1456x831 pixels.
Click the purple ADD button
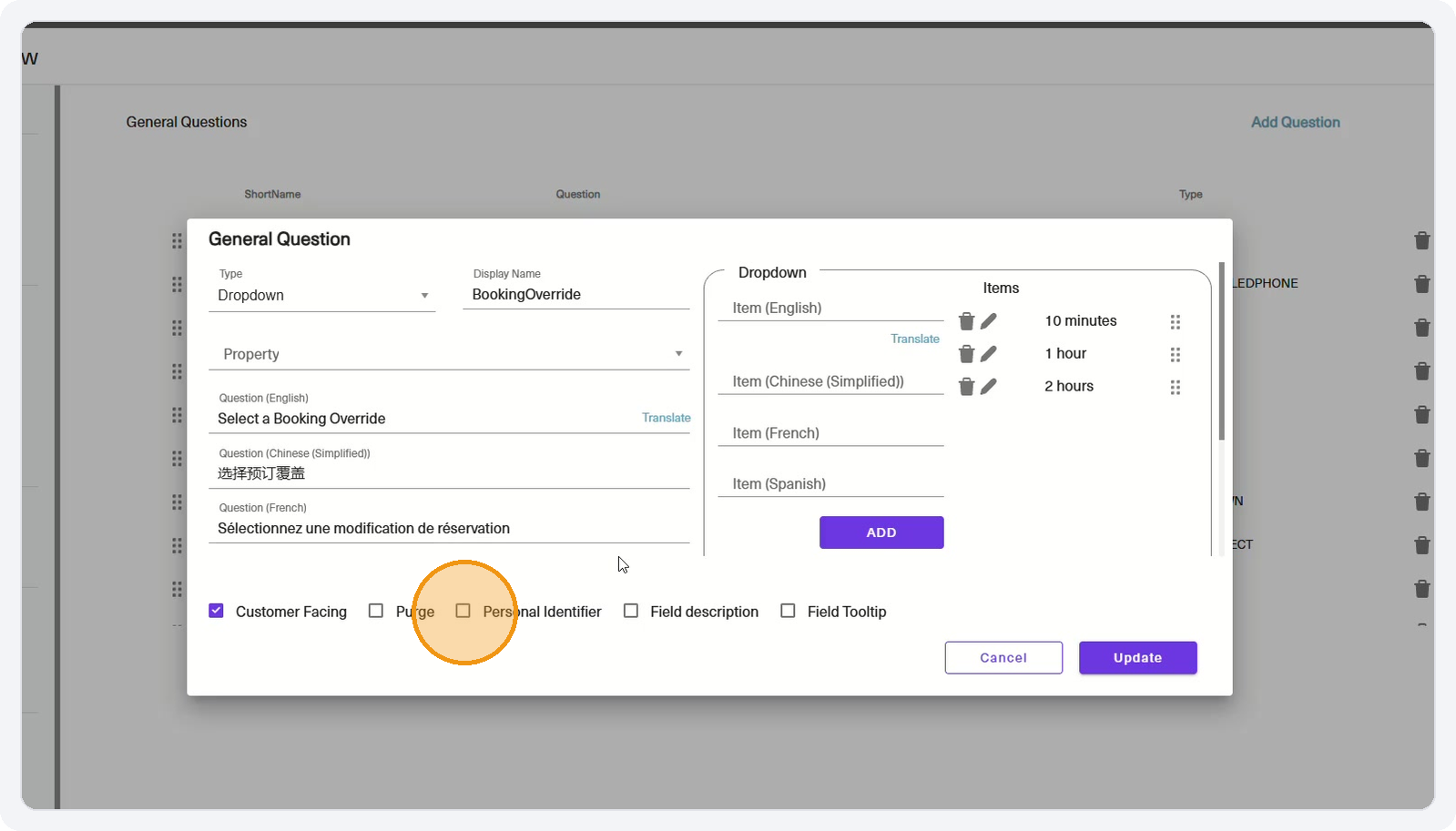(x=881, y=532)
